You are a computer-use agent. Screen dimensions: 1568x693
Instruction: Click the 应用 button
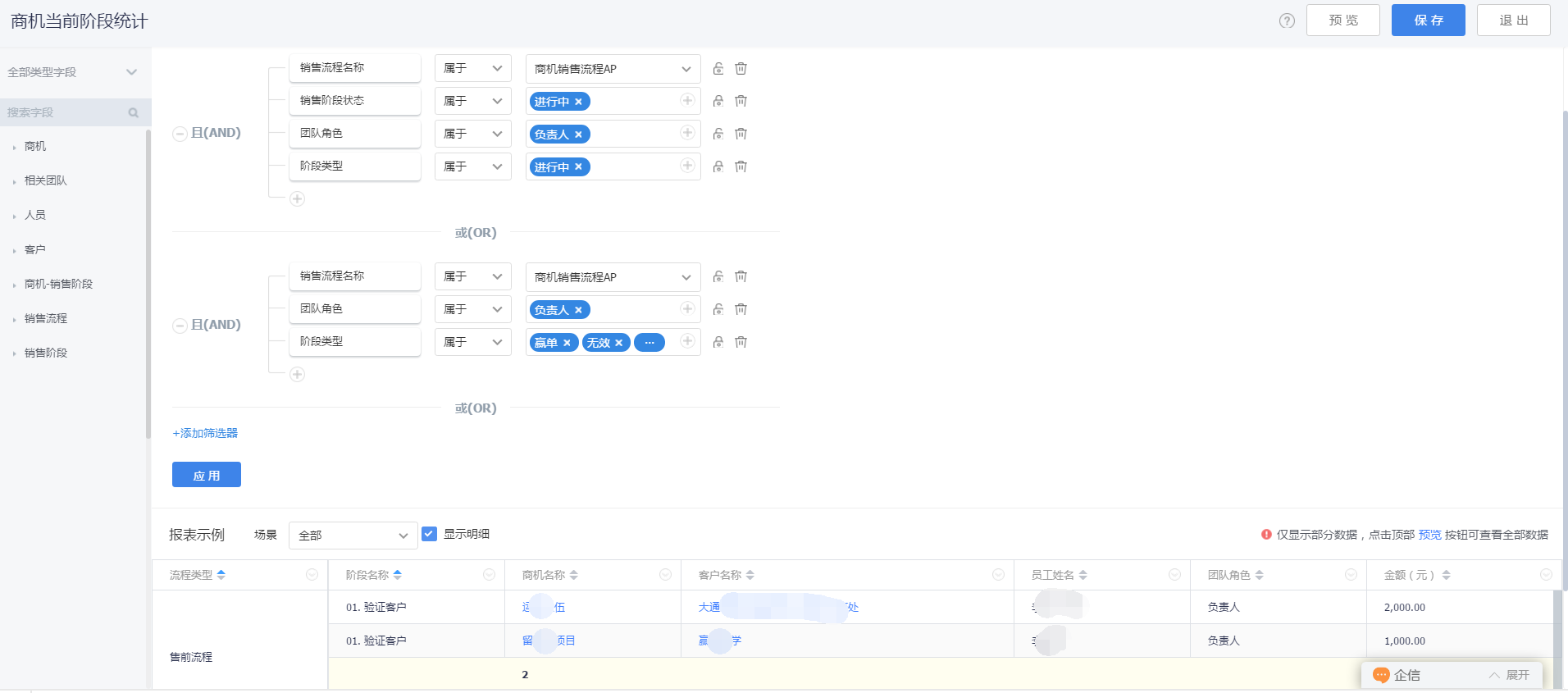tap(207, 475)
